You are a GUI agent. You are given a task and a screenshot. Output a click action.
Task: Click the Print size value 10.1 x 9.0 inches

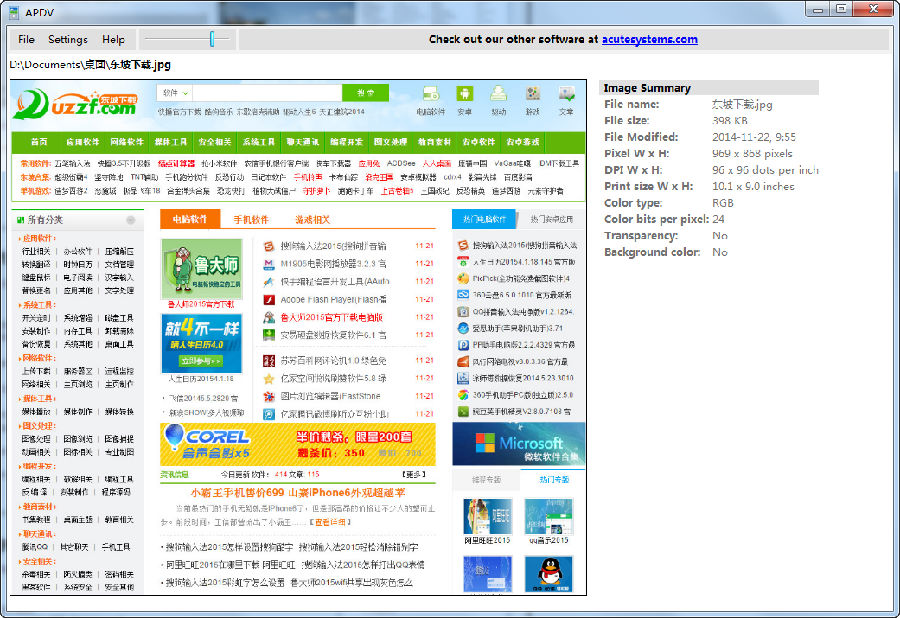(x=753, y=186)
